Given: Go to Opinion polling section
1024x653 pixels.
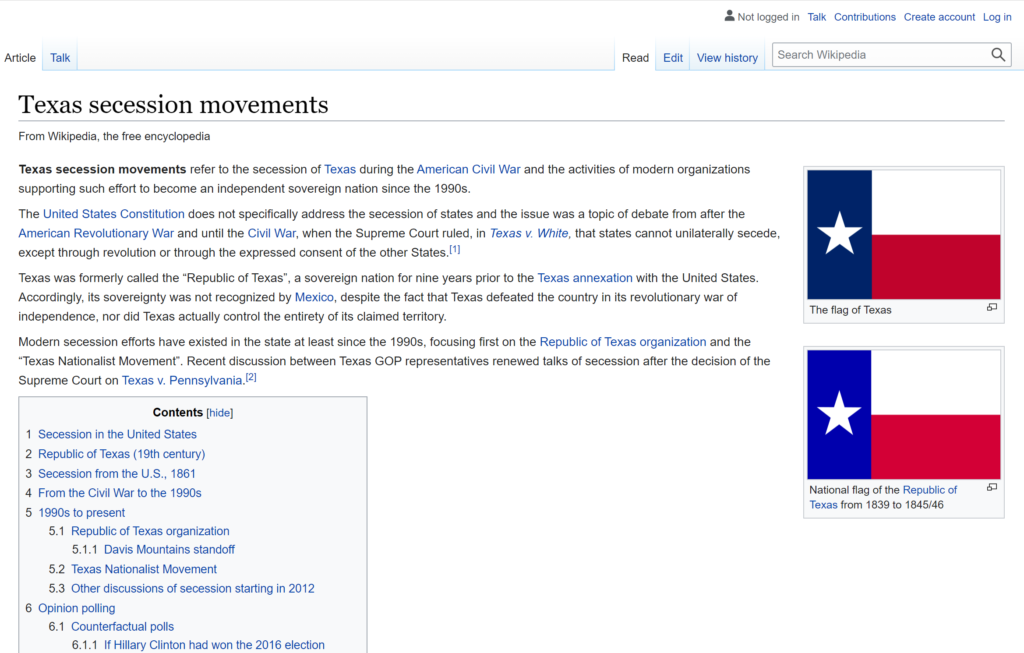Looking at the screenshot, I should coord(76,608).
